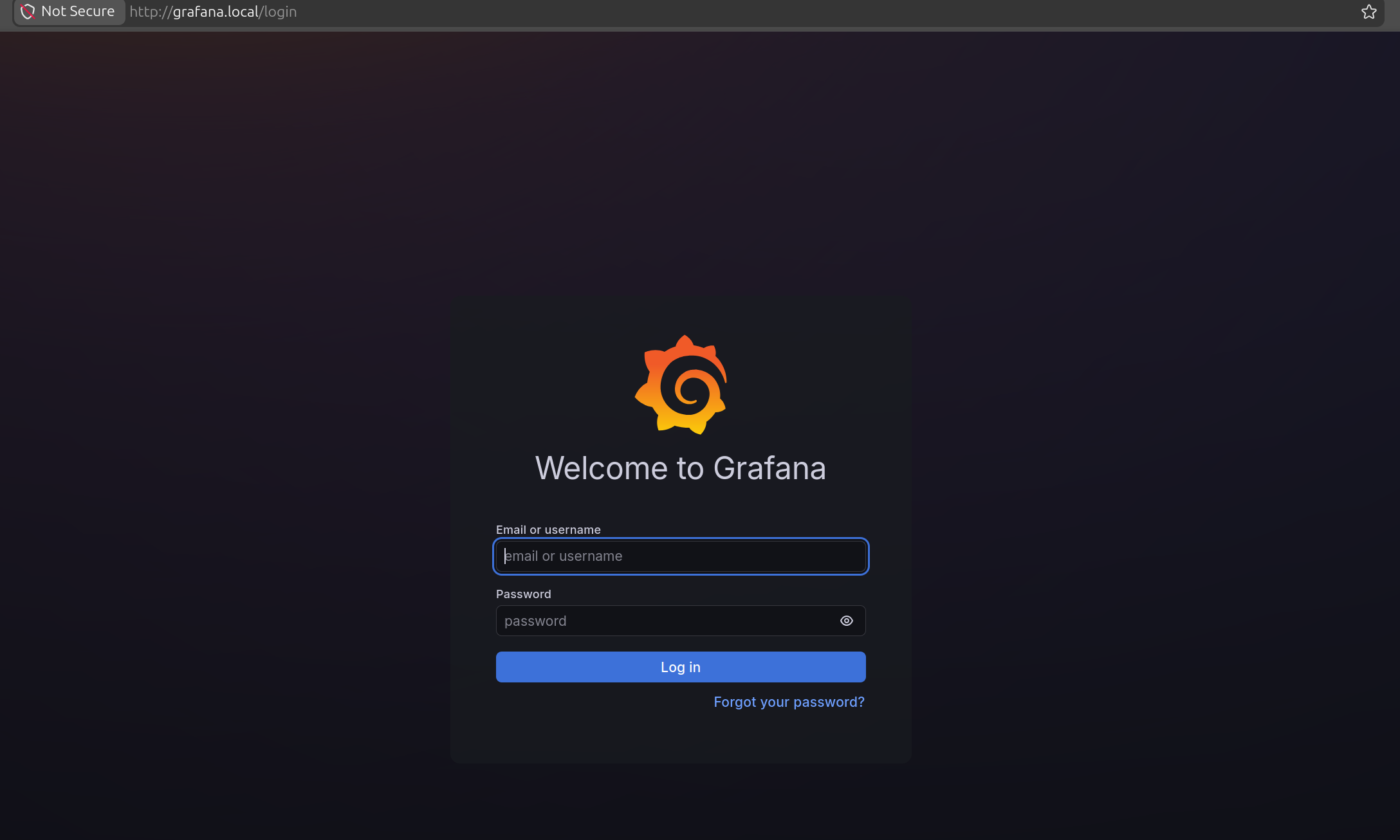
Task: Click the 'Password' field label
Action: click(523, 594)
